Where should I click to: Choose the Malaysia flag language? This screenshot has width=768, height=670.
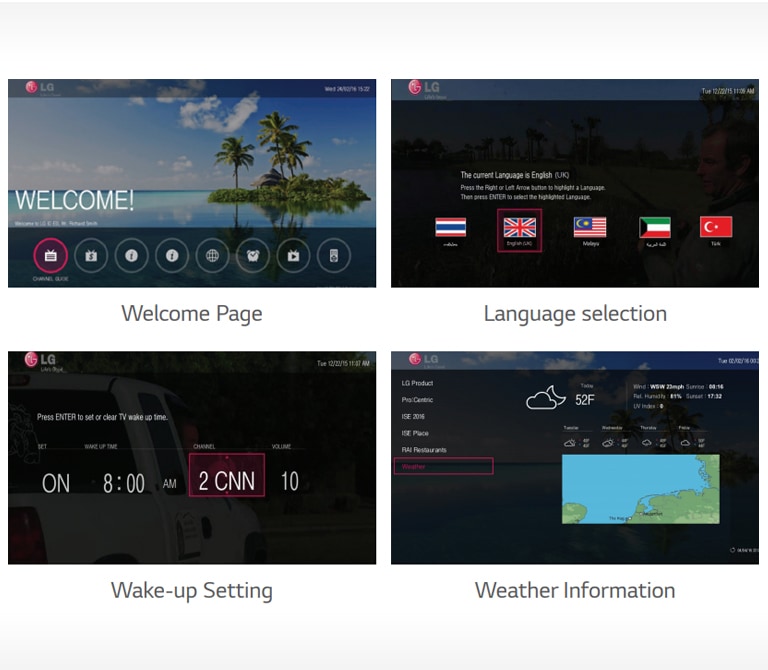[590, 227]
